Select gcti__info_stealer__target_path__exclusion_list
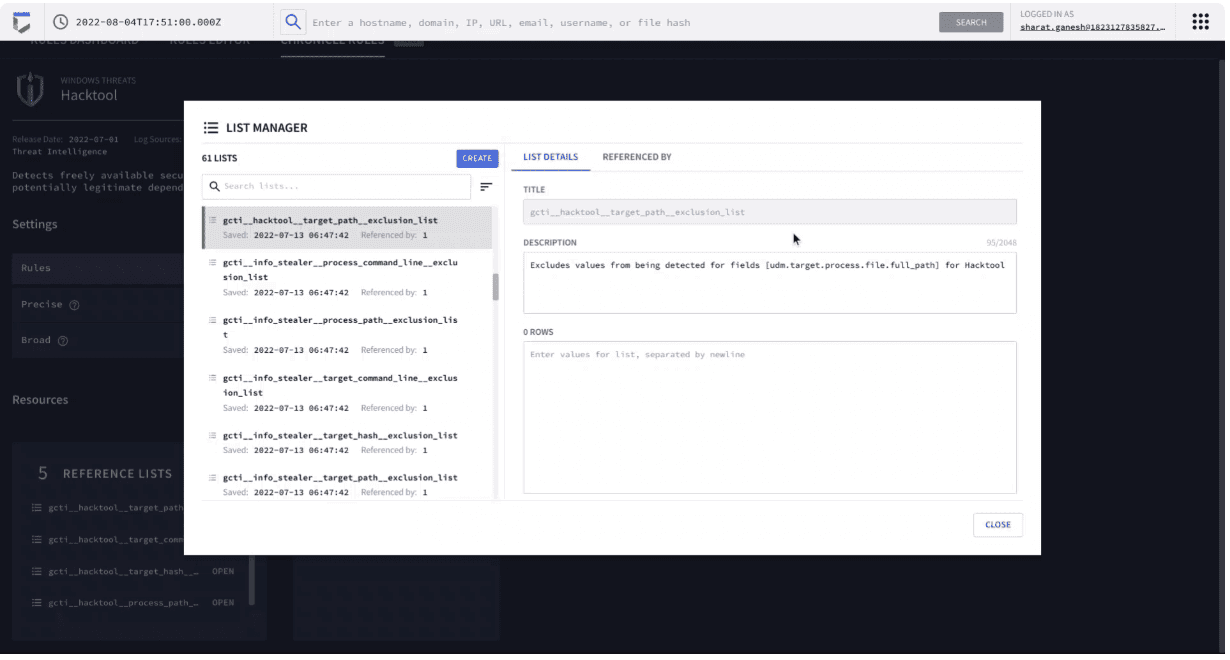Image resolution: width=1230 pixels, height=660 pixels. tap(347, 484)
